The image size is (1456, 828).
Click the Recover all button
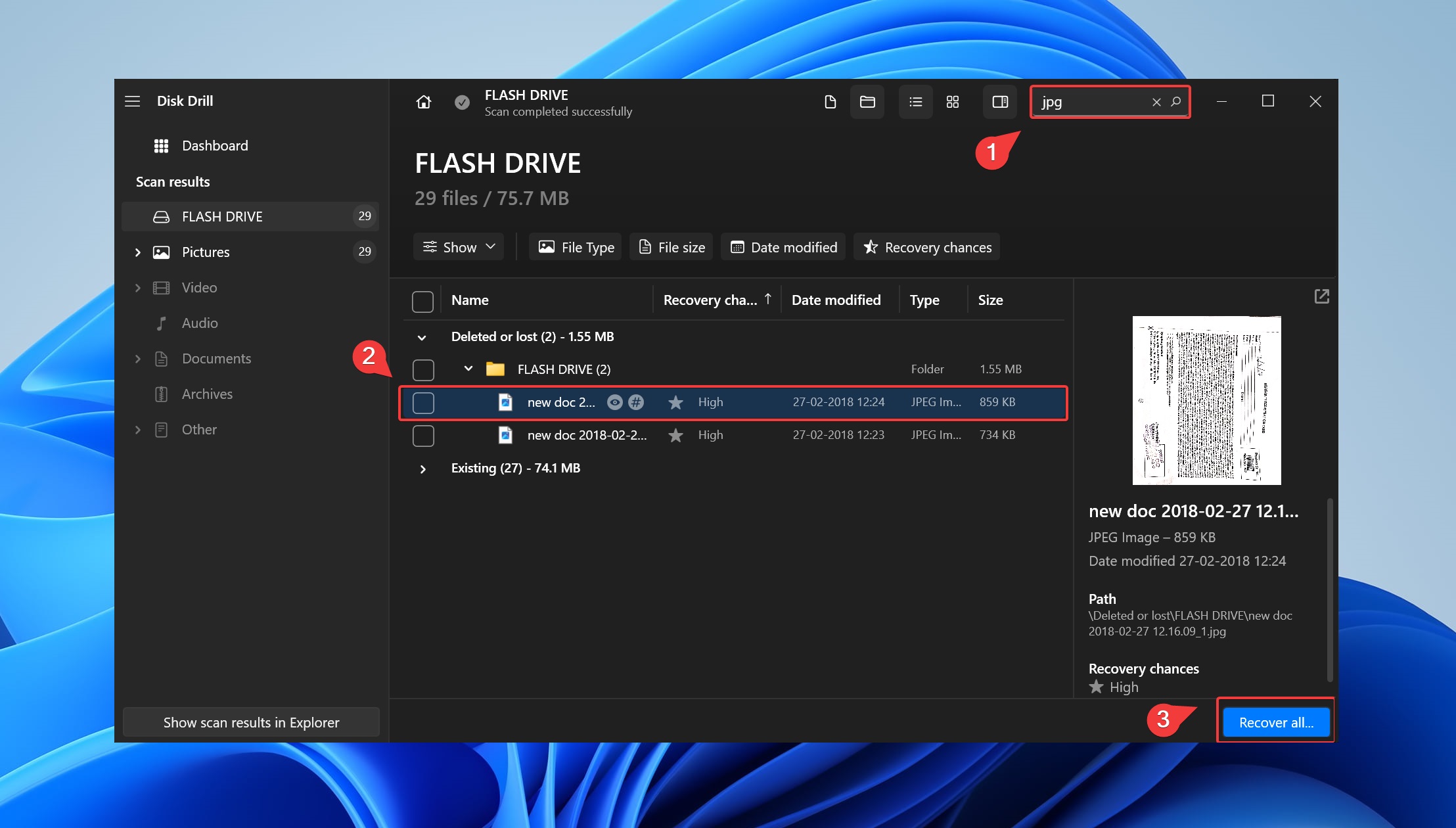1276,722
